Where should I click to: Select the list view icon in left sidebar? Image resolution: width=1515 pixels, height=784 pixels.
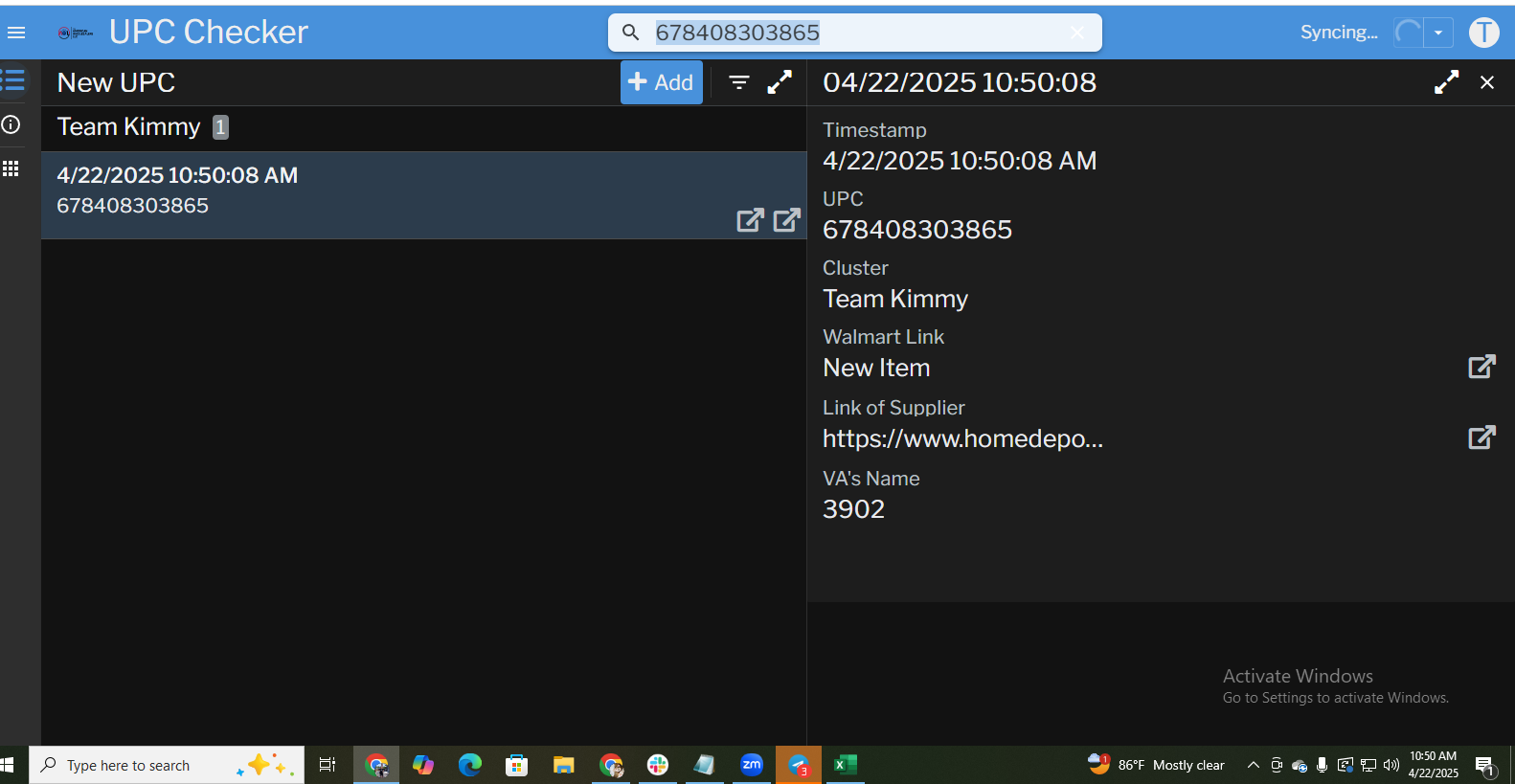13,80
